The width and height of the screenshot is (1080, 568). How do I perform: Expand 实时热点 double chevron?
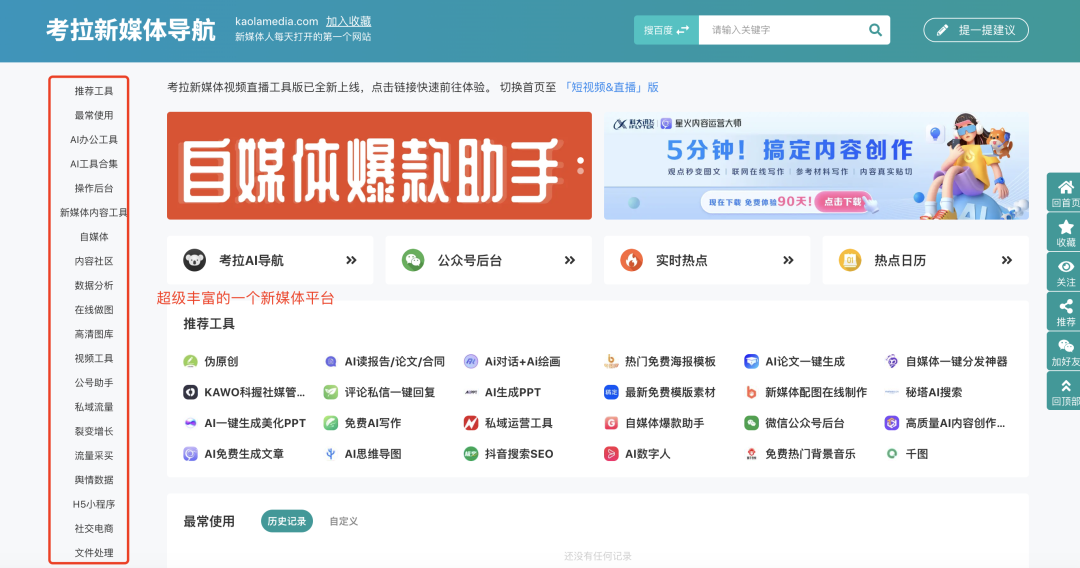click(788, 260)
